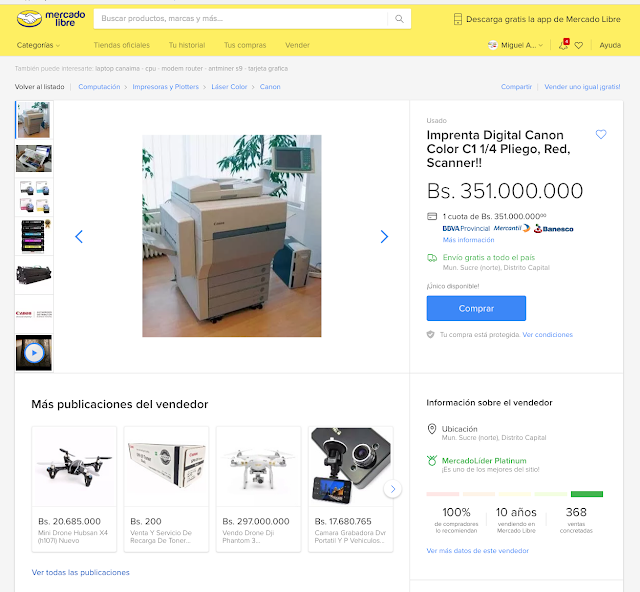Image resolution: width=640 pixels, height=592 pixels.
Task: Toggle favorite heart beside product title
Action: (x=601, y=134)
